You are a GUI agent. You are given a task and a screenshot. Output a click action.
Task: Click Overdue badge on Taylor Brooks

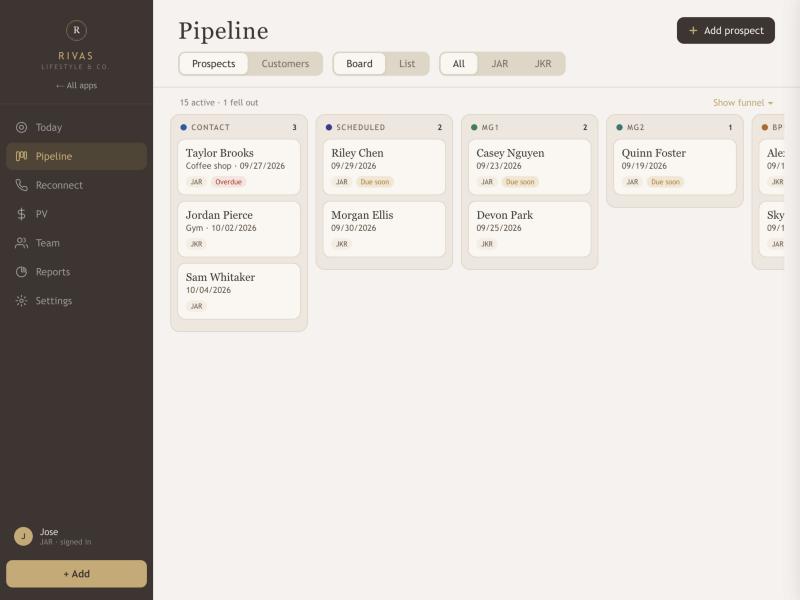tap(228, 182)
